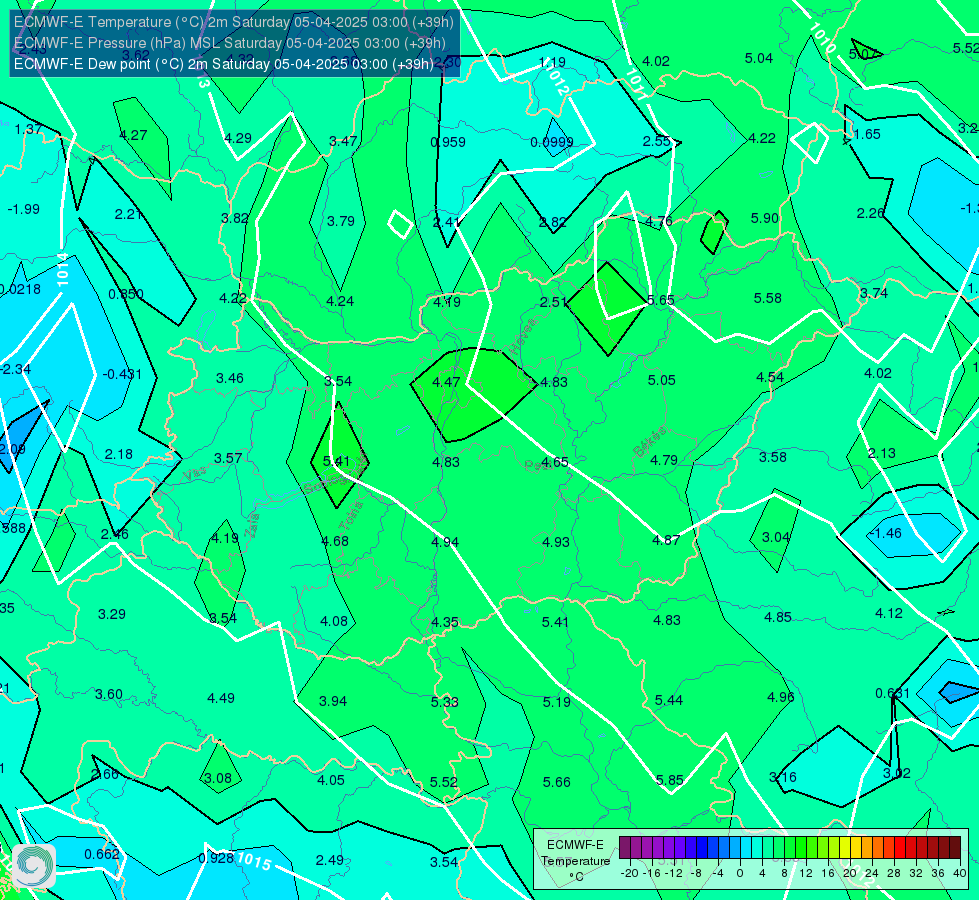
Task: Click the temperature value -0.431
Action: (x=122, y=374)
